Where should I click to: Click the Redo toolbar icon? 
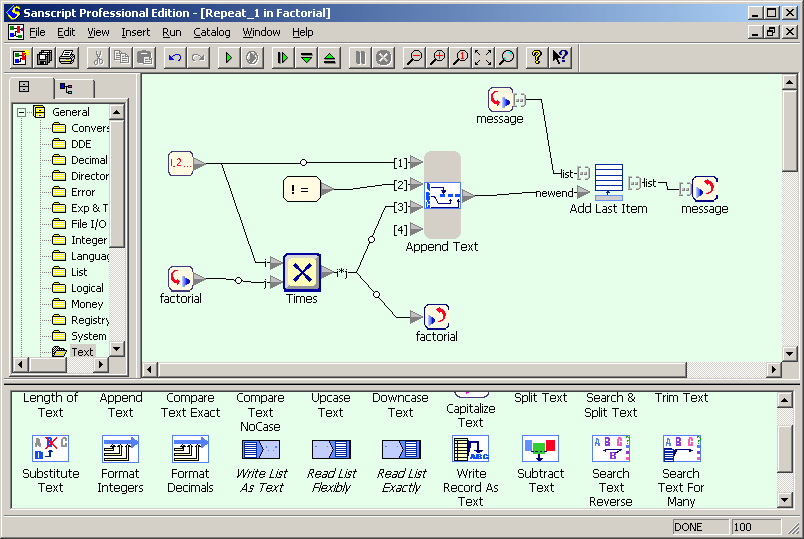click(x=198, y=57)
